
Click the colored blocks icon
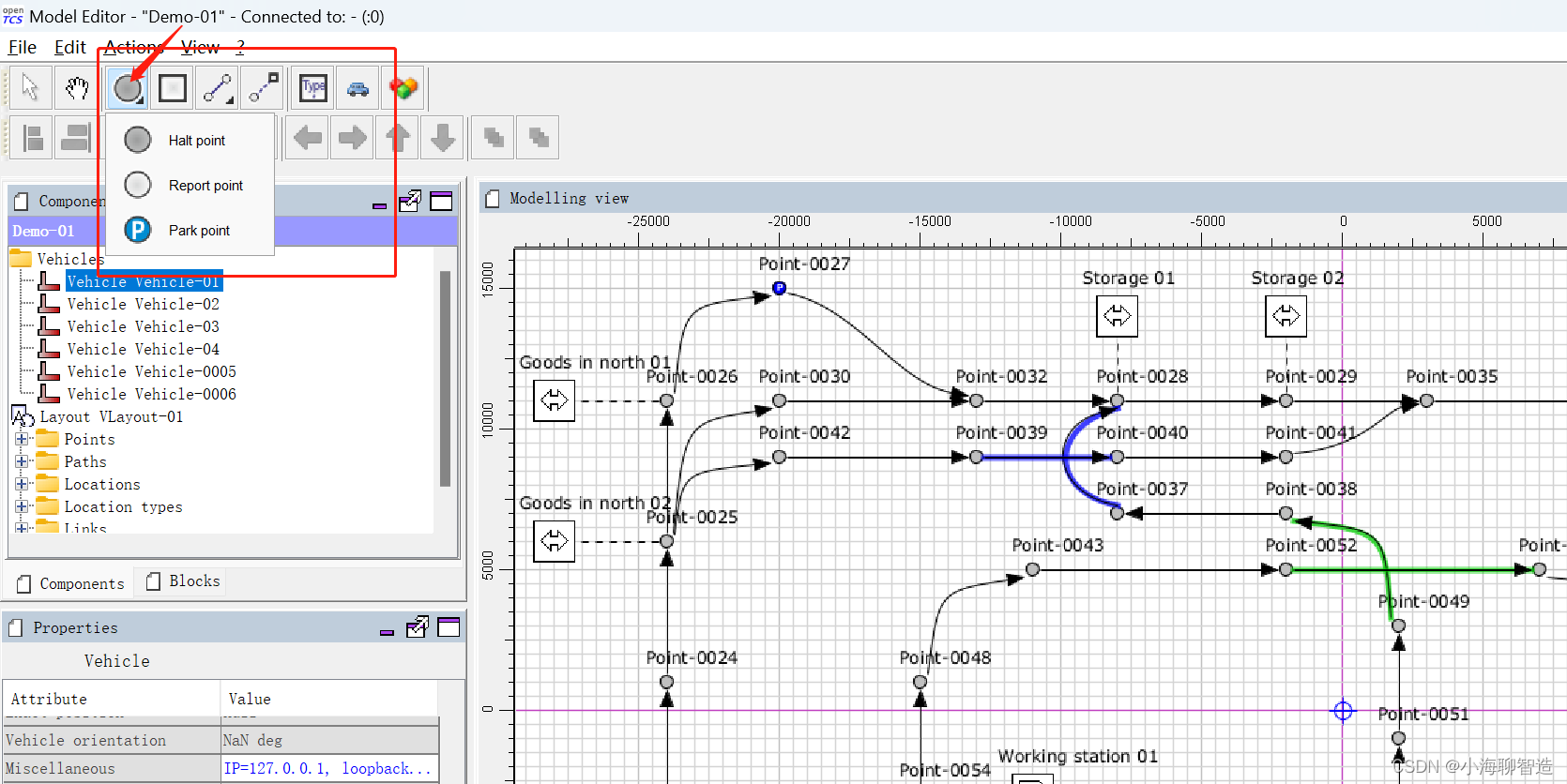click(x=403, y=88)
